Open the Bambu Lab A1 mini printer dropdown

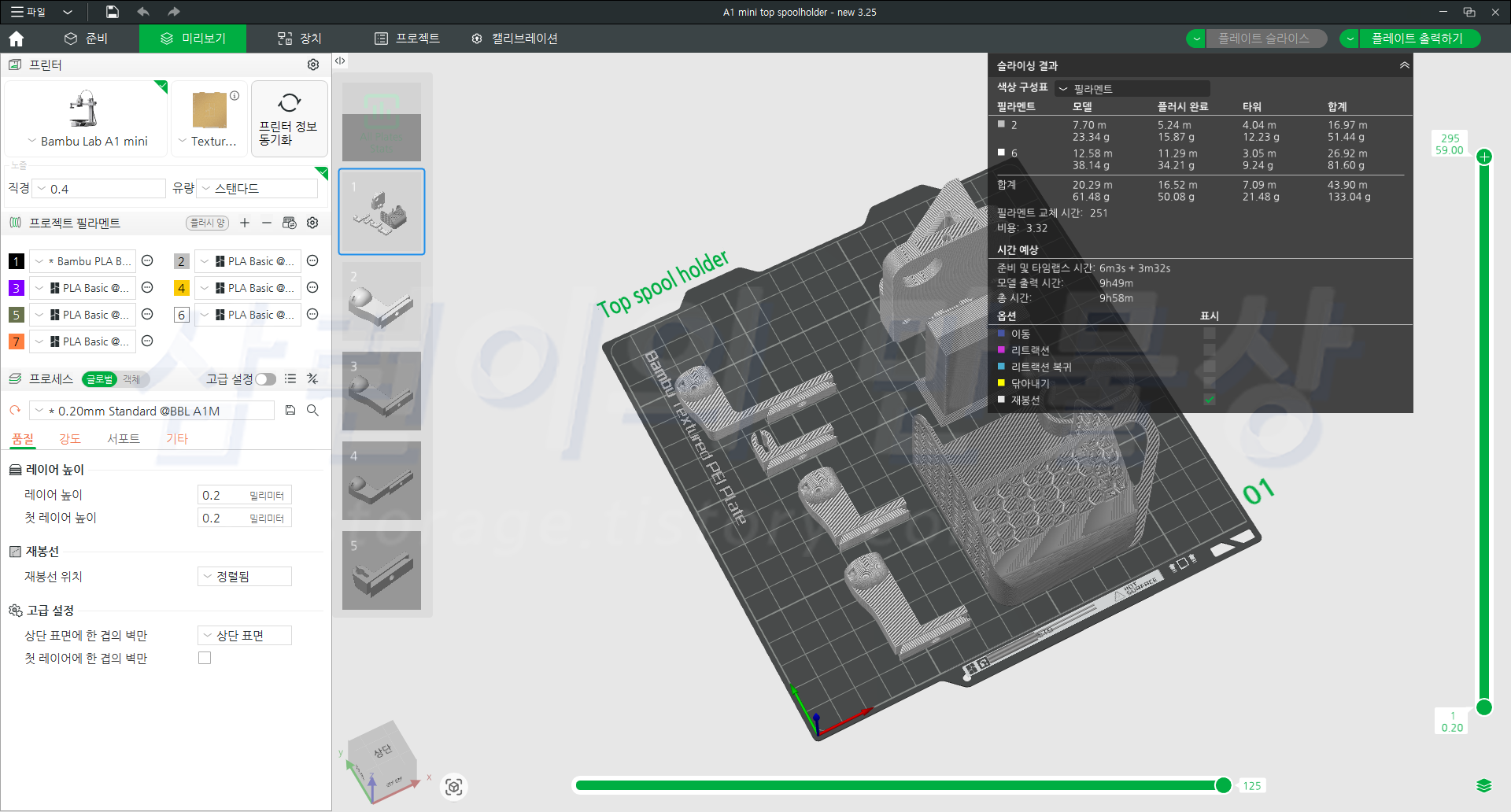click(x=87, y=141)
